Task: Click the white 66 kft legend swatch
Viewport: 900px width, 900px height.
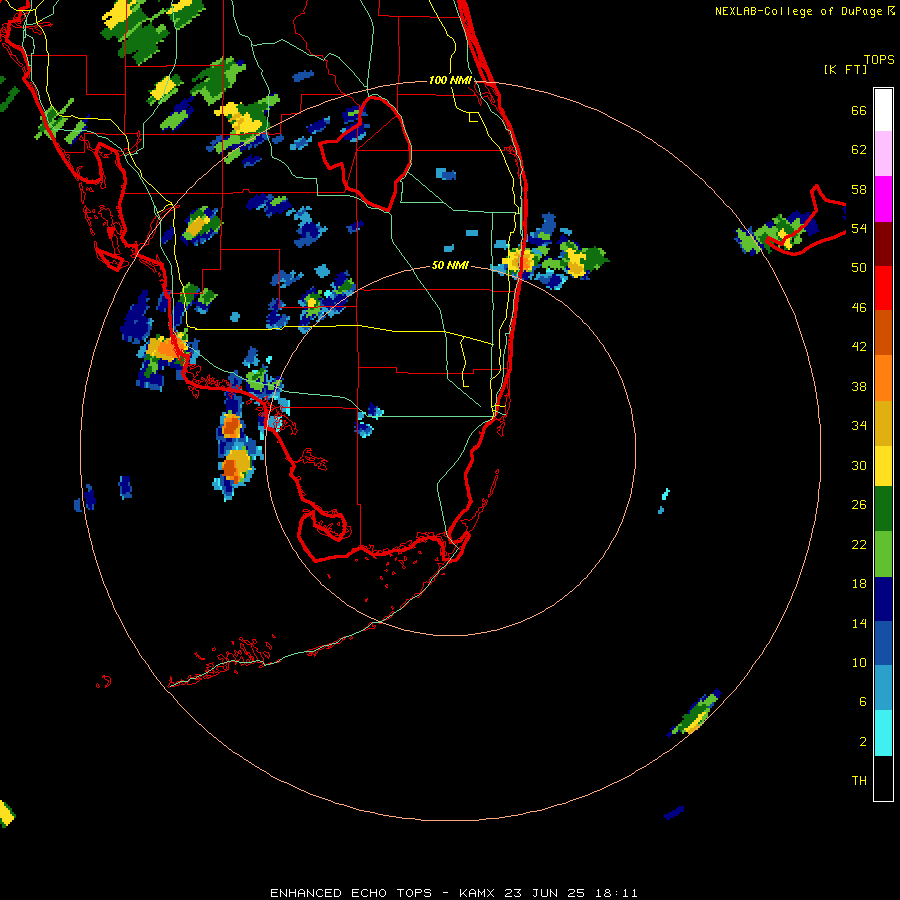Action: pos(883,110)
